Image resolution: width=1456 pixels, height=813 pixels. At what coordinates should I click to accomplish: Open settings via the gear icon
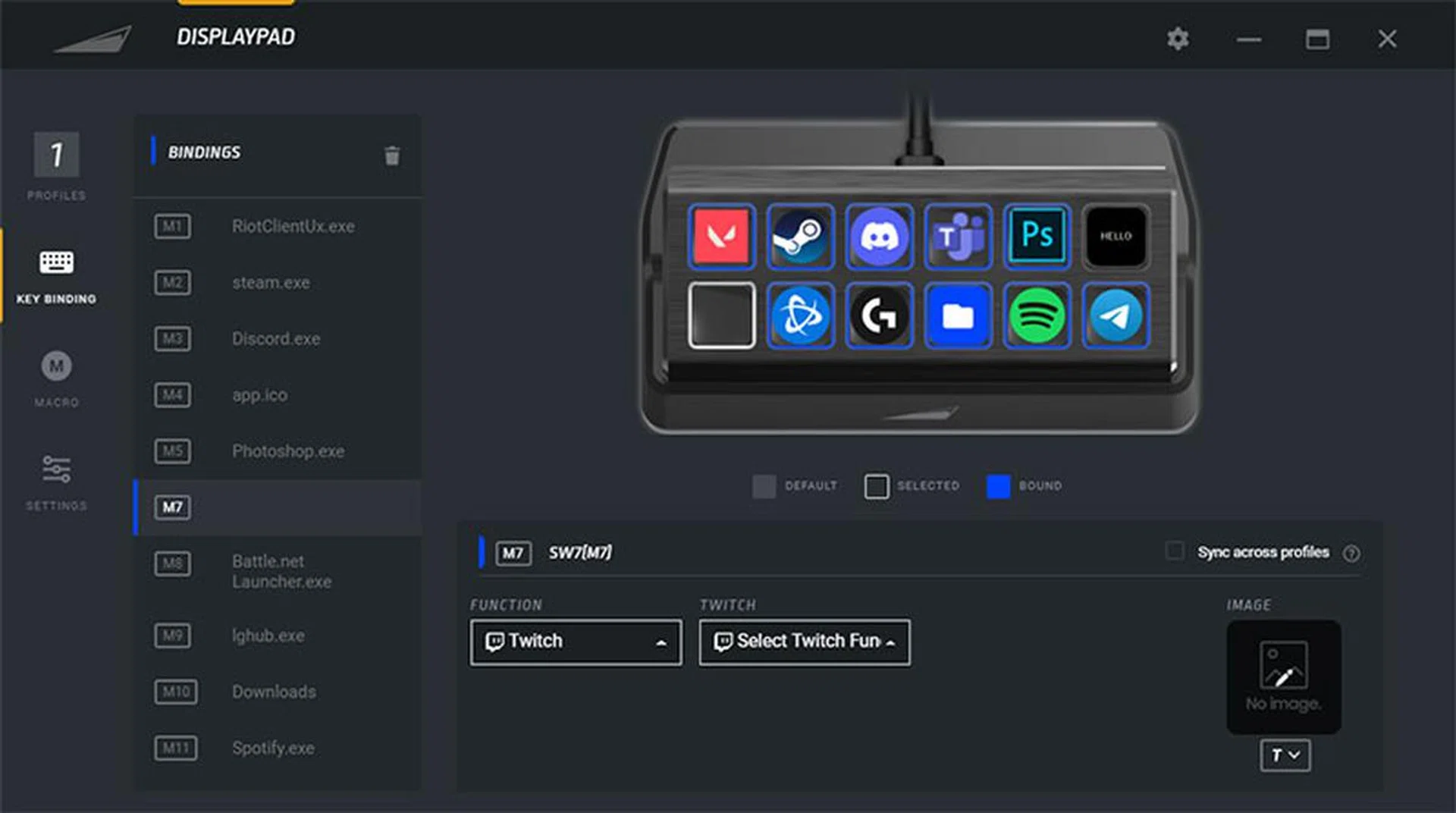pyautogui.click(x=1177, y=39)
